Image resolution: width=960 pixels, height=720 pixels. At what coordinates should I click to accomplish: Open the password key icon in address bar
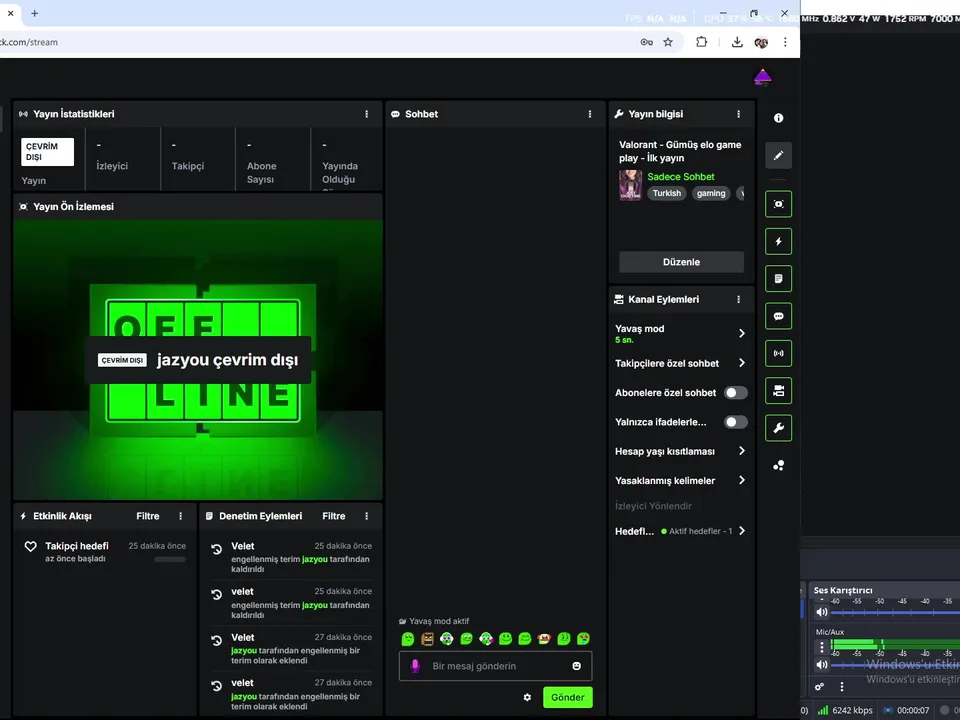647,42
